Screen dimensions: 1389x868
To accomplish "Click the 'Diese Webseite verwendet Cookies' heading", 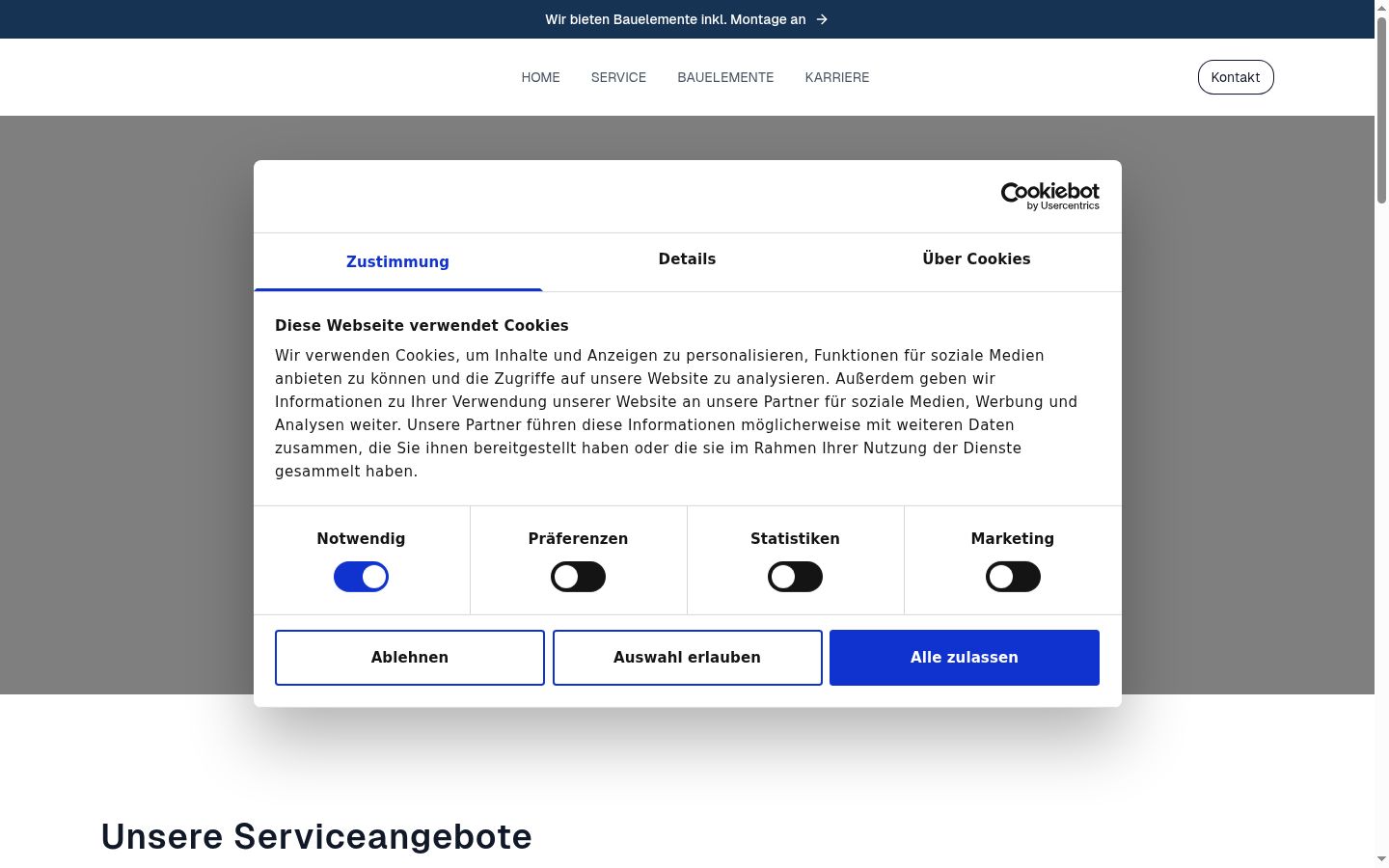I will pos(422,326).
